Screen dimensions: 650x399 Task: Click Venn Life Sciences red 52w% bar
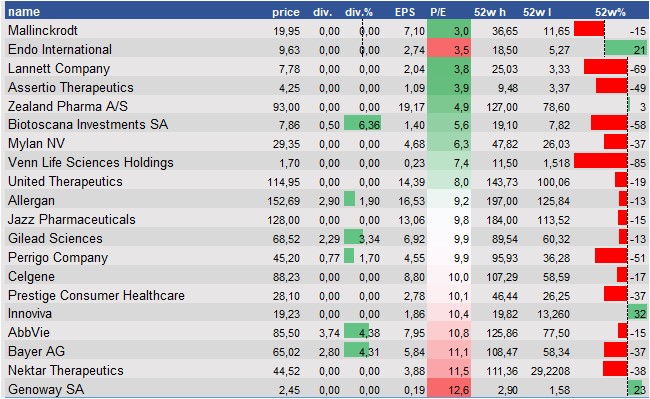pyautogui.click(x=601, y=162)
